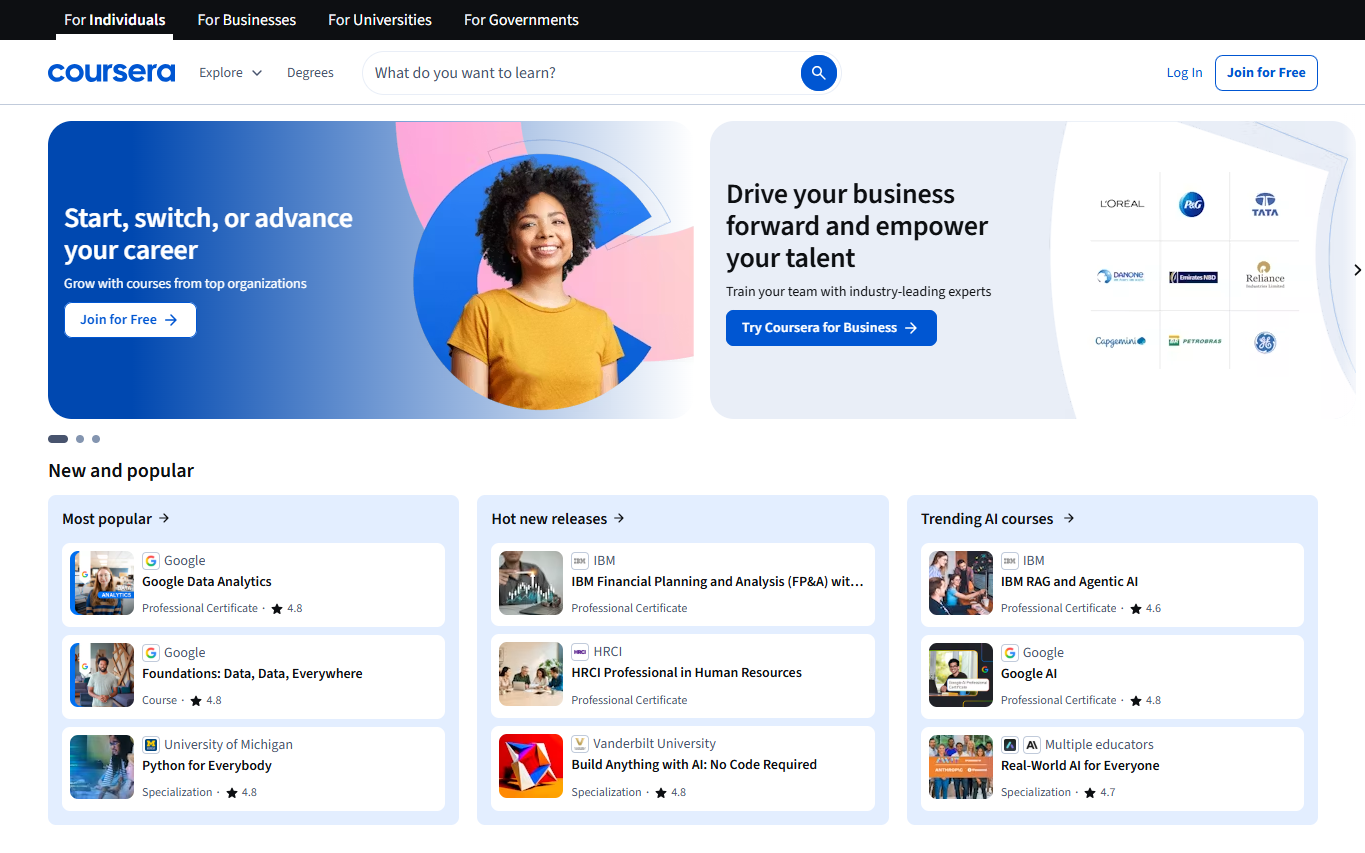
Task: Click the Log In link
Action: (1184, 73)
